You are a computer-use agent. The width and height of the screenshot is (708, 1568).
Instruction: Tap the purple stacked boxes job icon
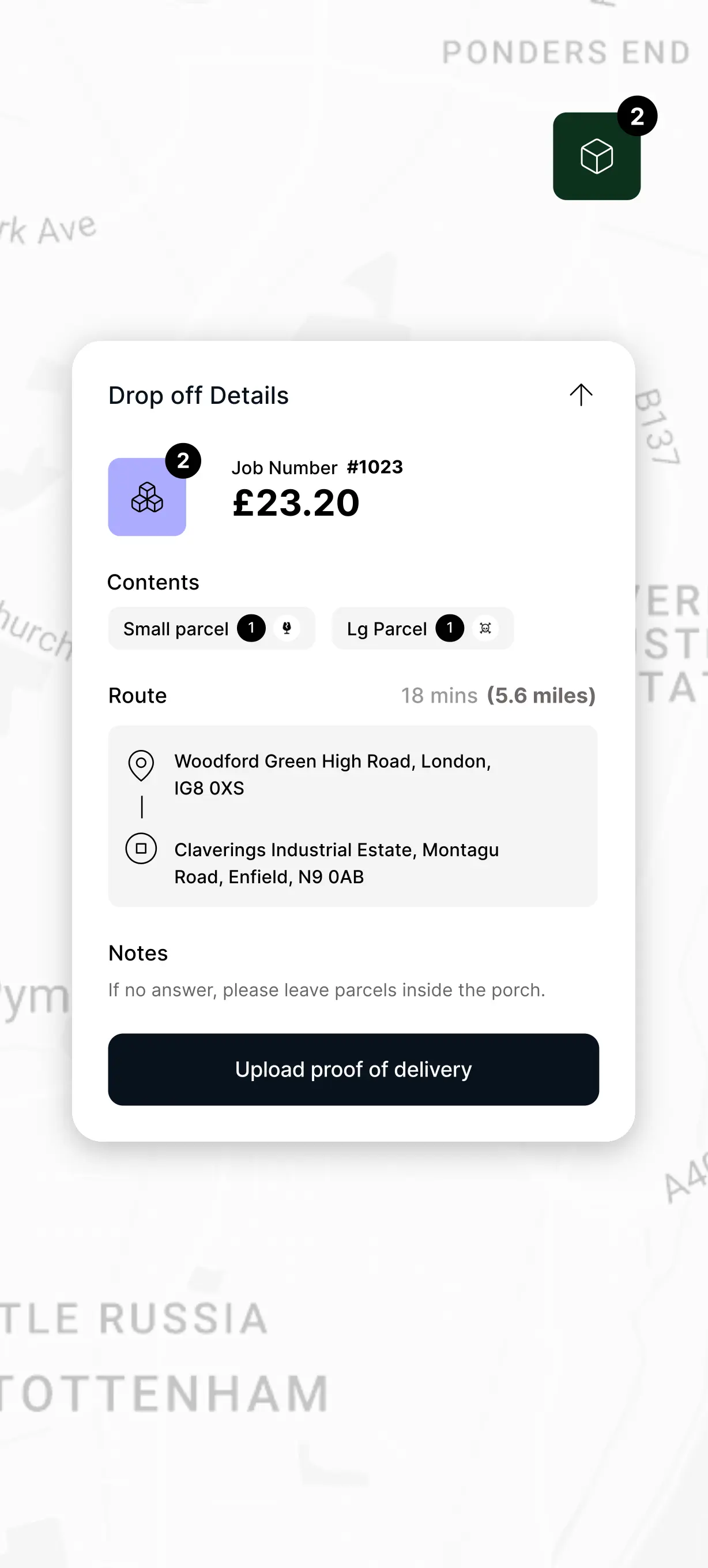tap(146, 497)
